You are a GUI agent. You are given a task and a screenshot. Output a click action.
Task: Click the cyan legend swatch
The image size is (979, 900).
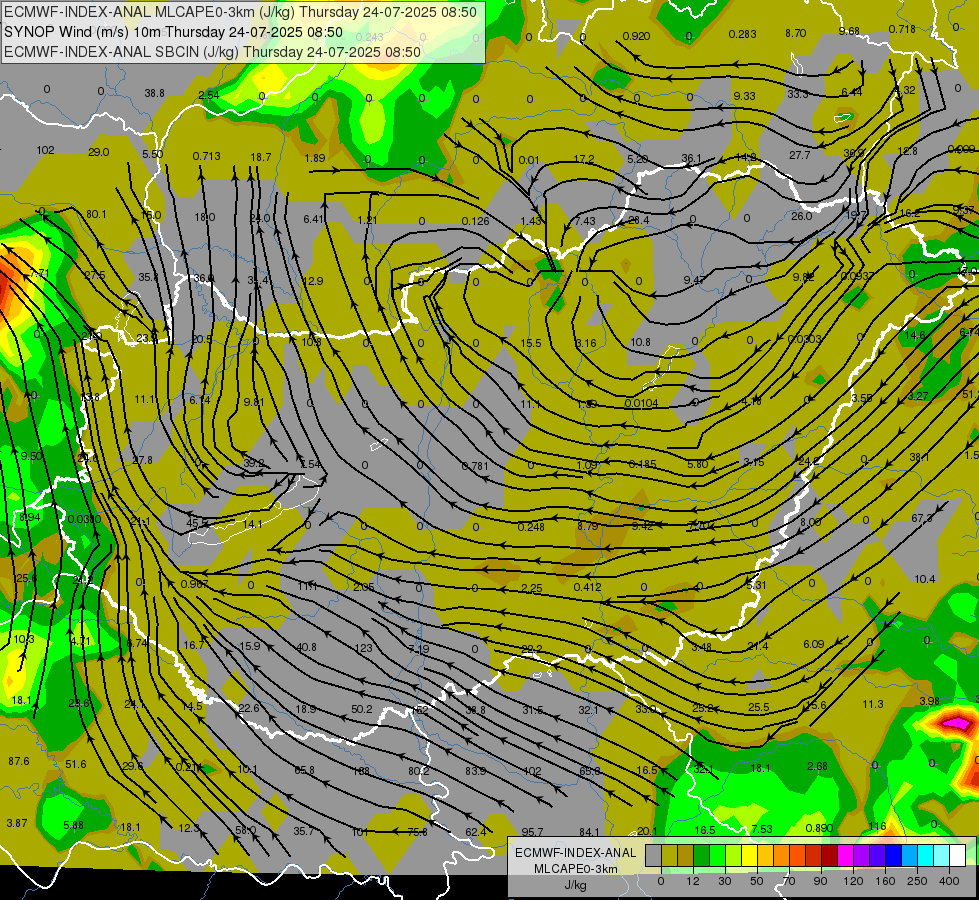[927, 855]
